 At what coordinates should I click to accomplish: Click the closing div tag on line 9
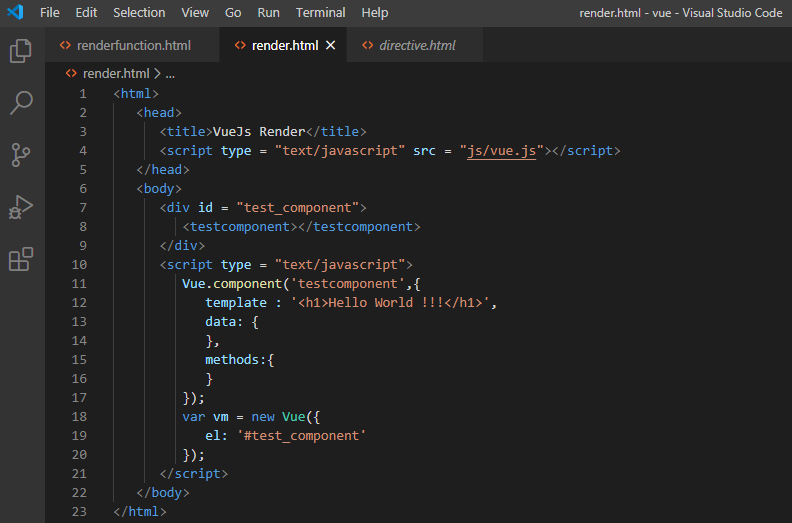pyautogui.click(x=182, y=246)
